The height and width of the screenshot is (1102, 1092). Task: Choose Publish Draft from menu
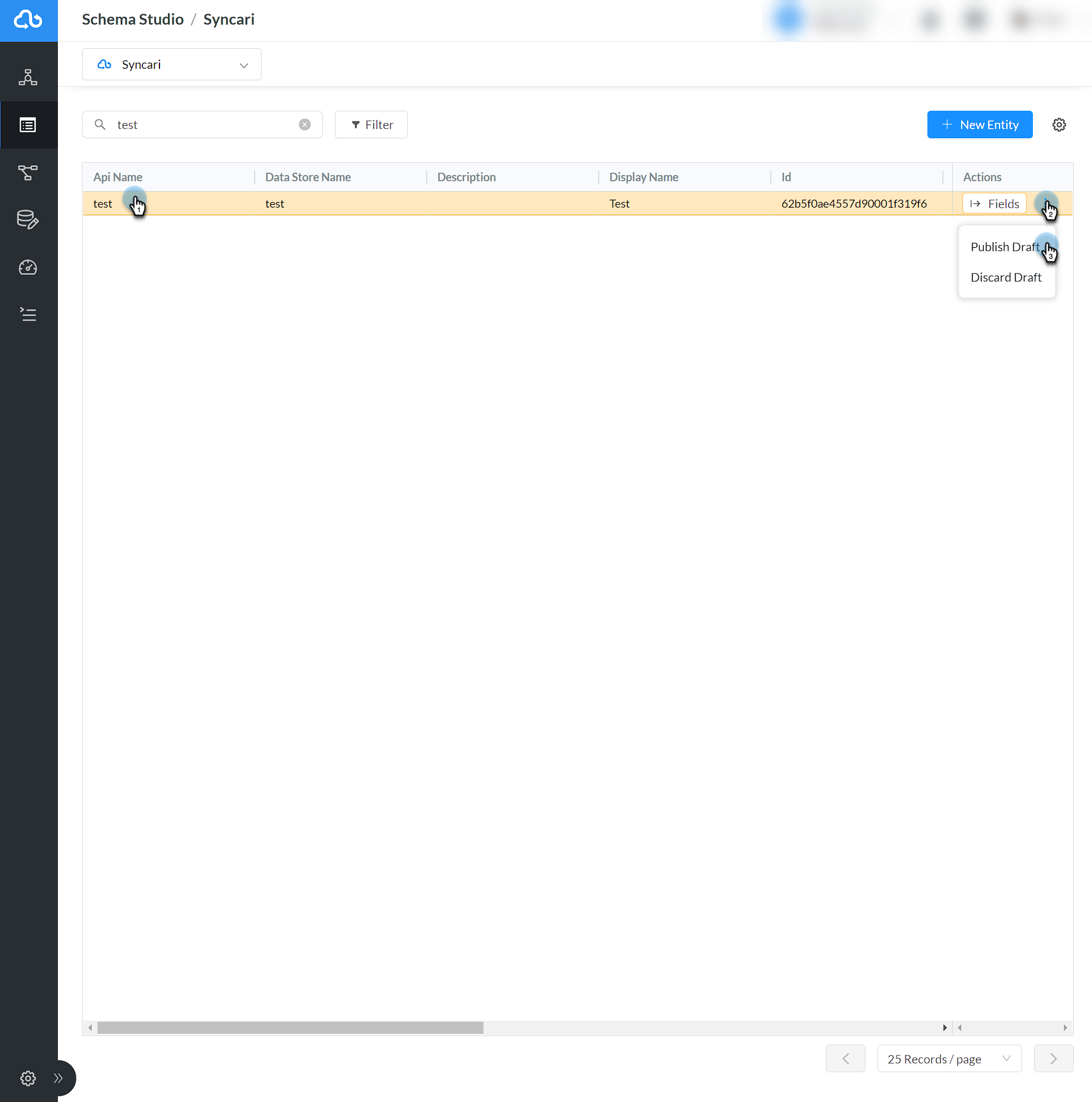1005,247
